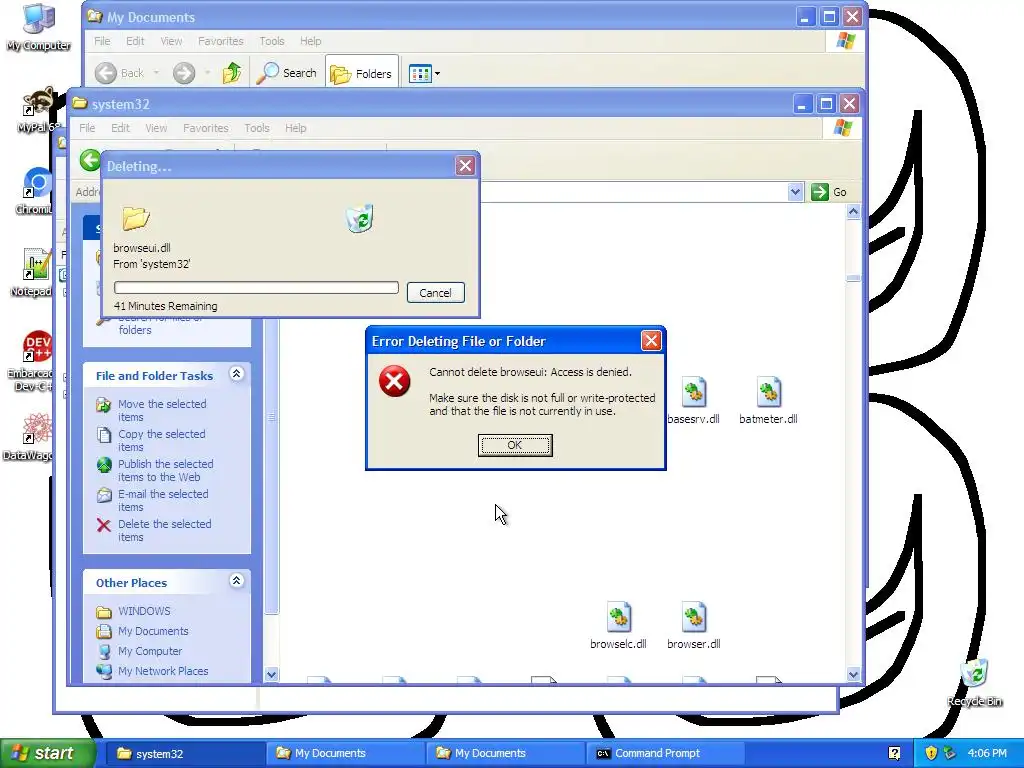The width and height of the screenshot is (1024, 768).
Task: Click Back button in My Documents toolbar
Action: pos(119,73)
